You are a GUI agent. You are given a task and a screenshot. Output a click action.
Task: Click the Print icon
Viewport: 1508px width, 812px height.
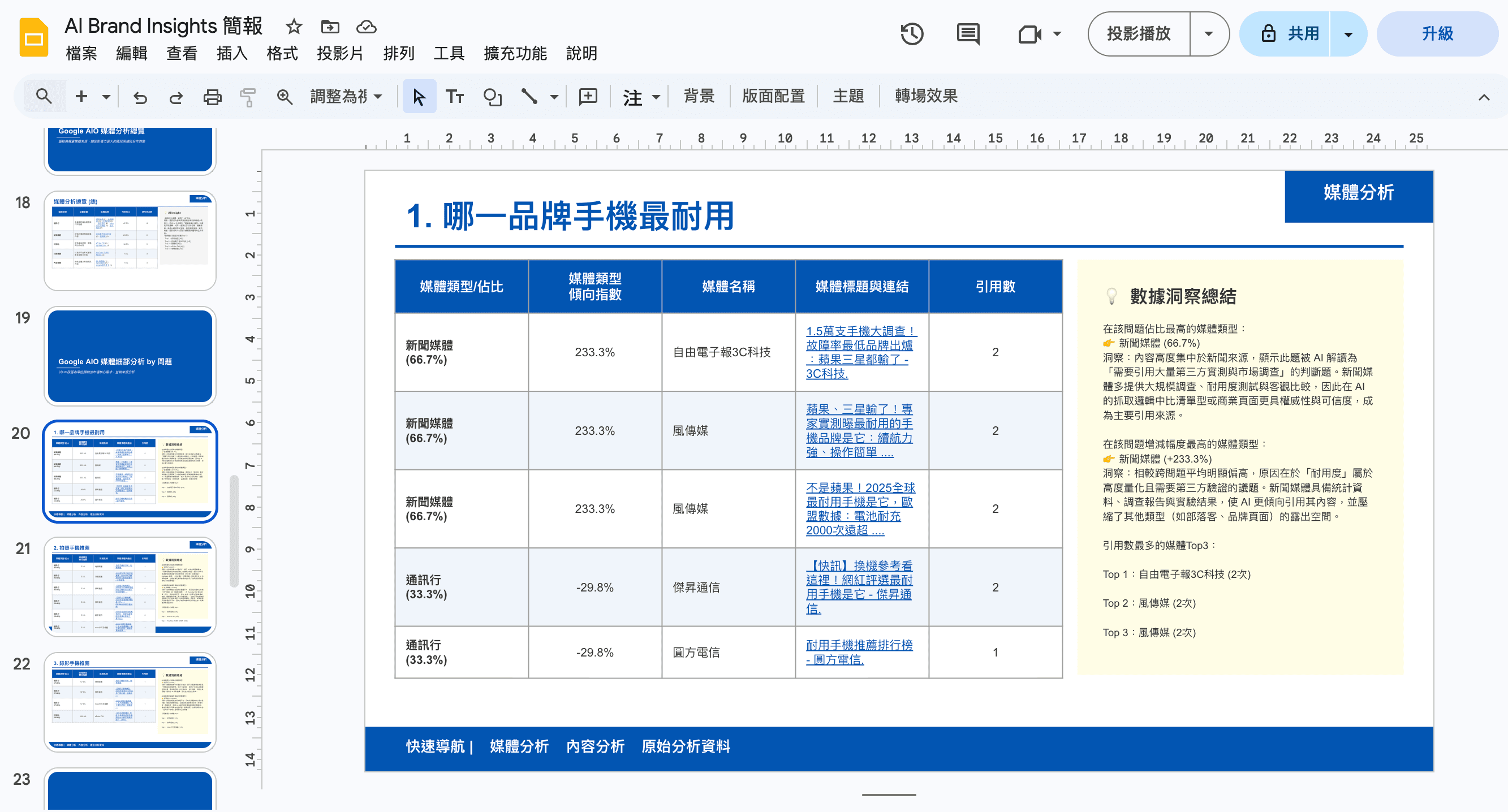(212, 96)
